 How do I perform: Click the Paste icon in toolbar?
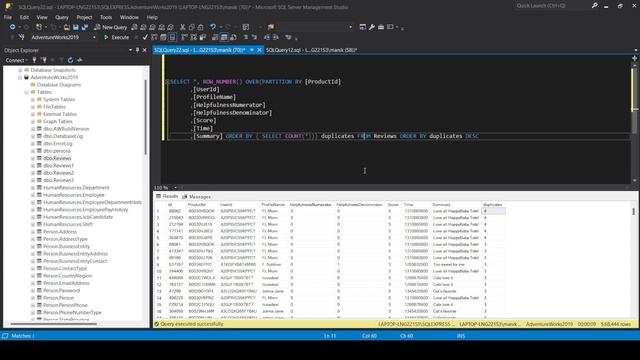click(x=200, y=27)
